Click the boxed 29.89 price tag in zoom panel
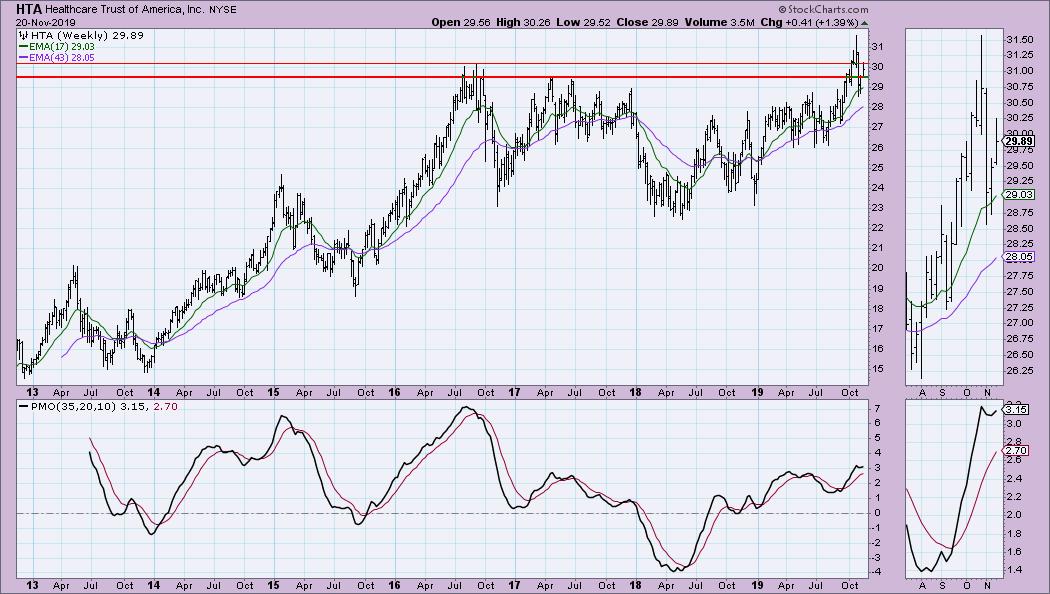This screenshot has width=1050, height=594. coord(1019,141)
